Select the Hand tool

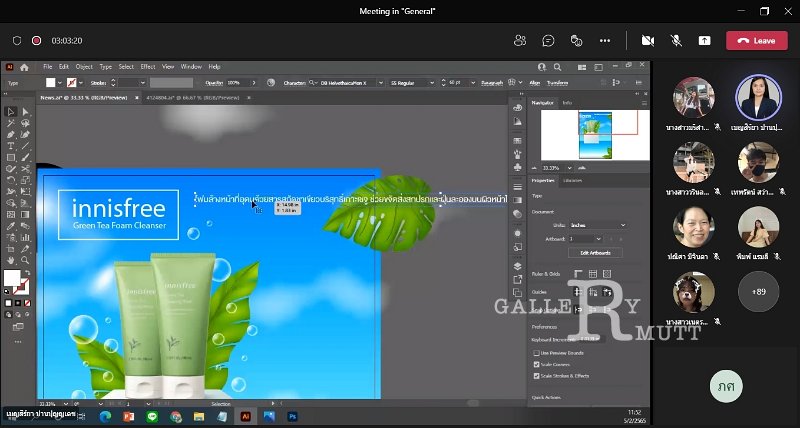[x=11, y=261]
